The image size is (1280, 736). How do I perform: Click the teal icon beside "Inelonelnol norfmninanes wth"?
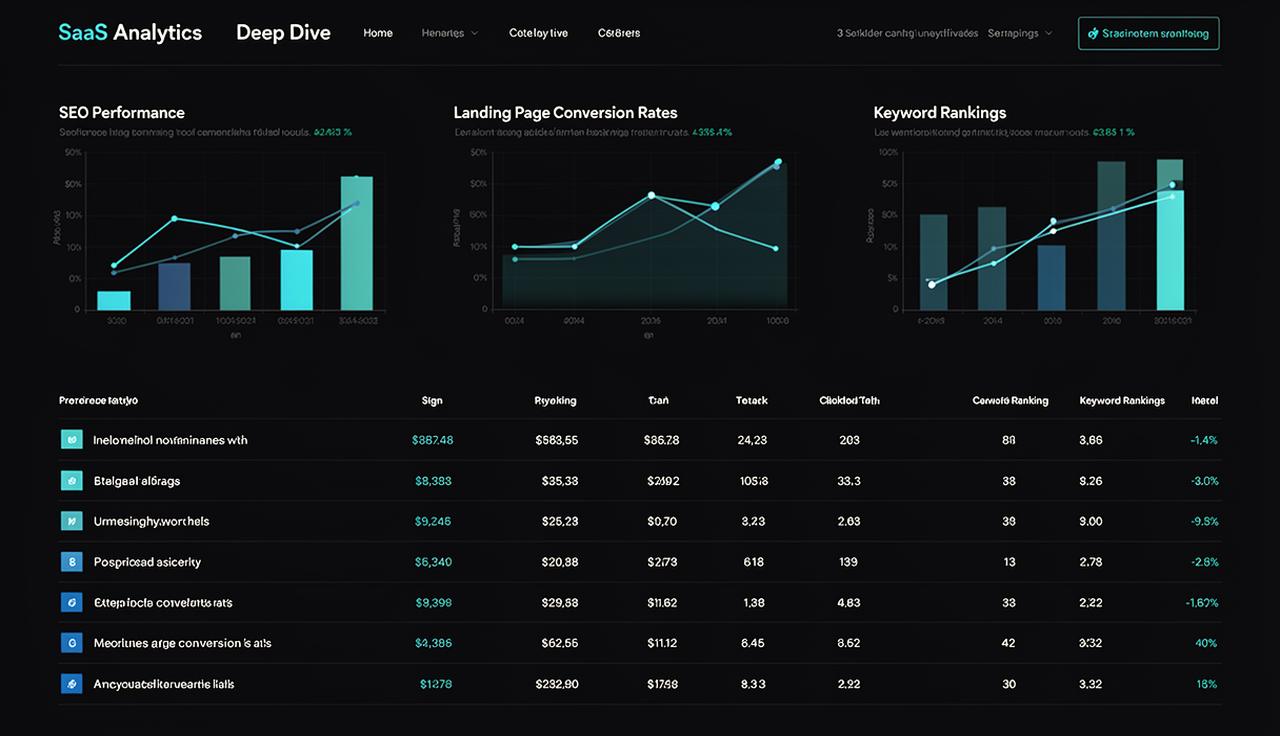71,440
